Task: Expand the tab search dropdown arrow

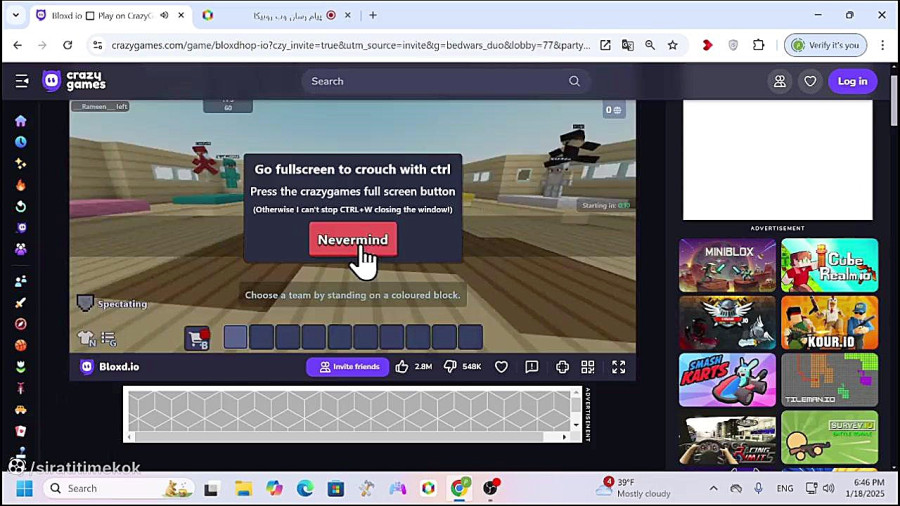Action: click(x=15, y=15)
